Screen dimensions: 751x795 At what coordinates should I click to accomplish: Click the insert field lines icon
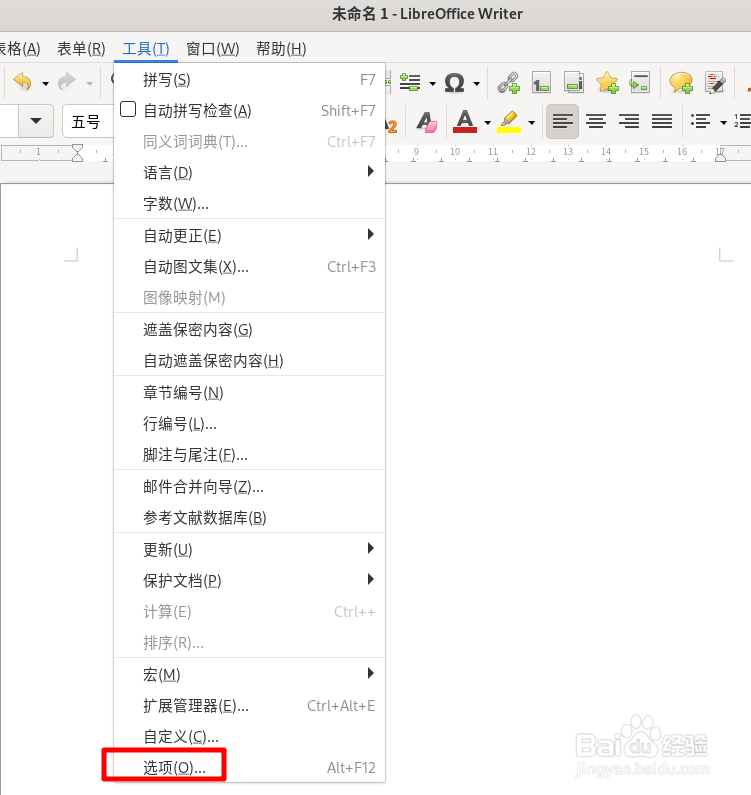[410, 83]
